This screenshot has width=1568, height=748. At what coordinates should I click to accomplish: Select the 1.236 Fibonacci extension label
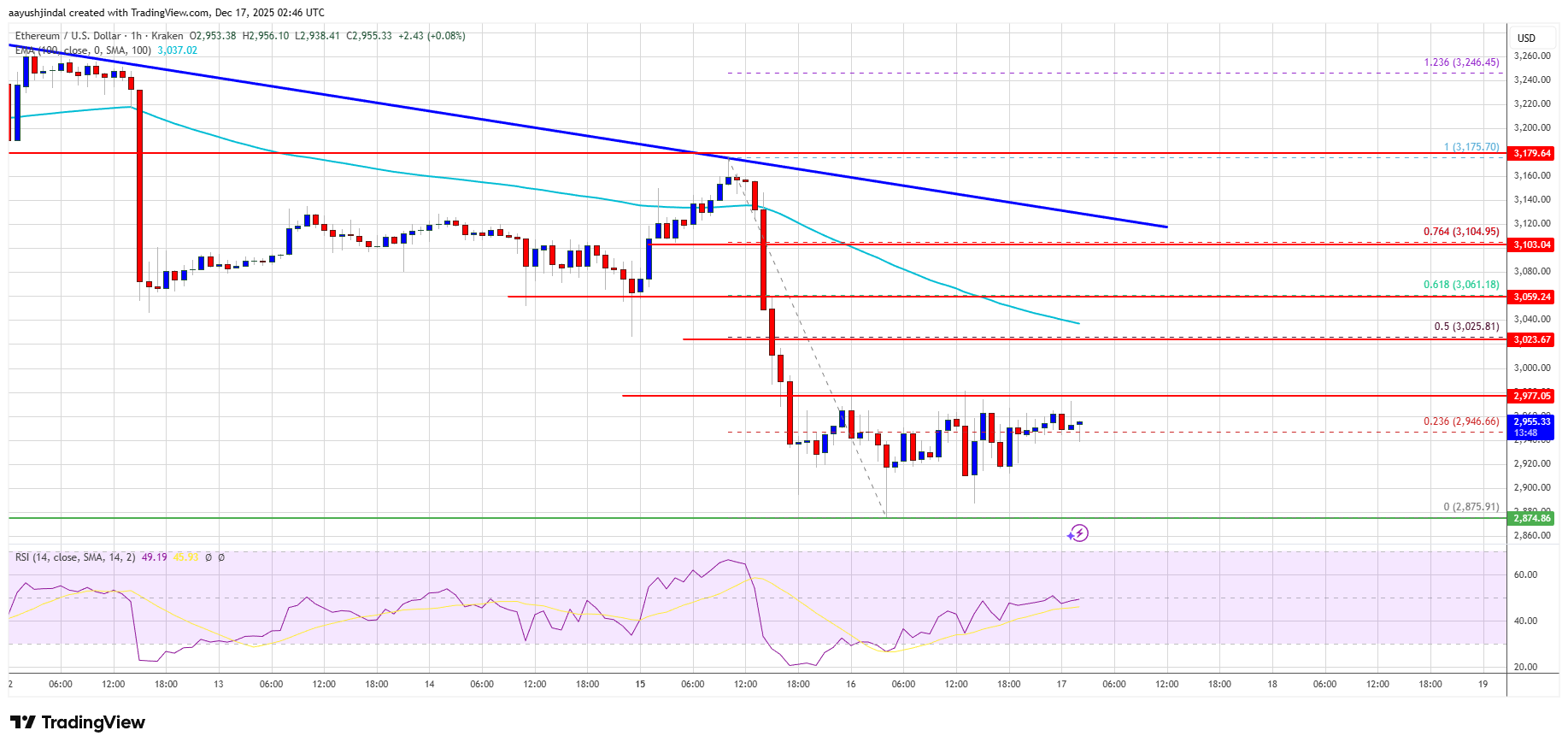pyautogui.click(x=1460, y=62)
